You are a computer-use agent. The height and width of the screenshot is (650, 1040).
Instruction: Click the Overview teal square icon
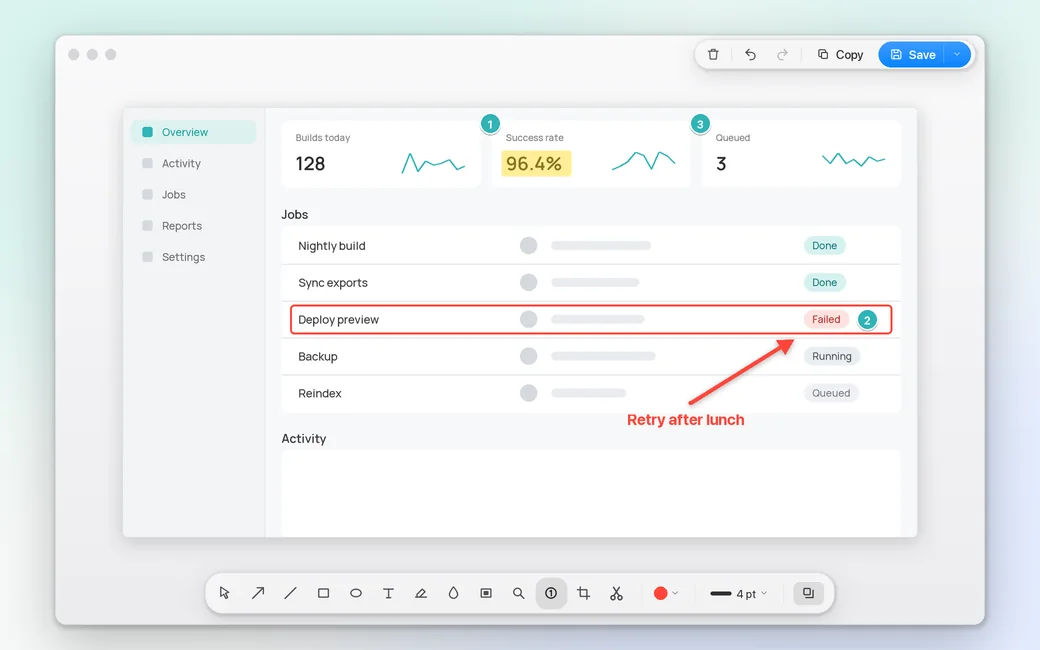point(147,132)
